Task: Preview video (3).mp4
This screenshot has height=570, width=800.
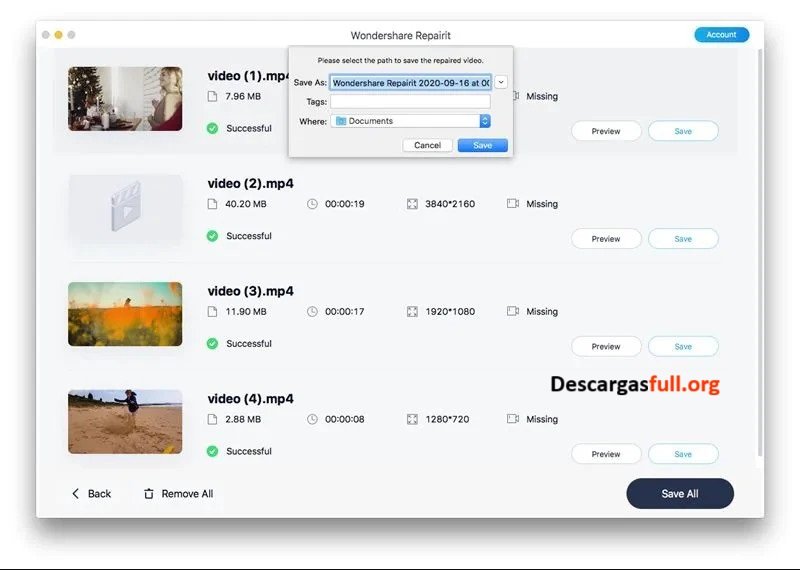Action: click(606, 346)
